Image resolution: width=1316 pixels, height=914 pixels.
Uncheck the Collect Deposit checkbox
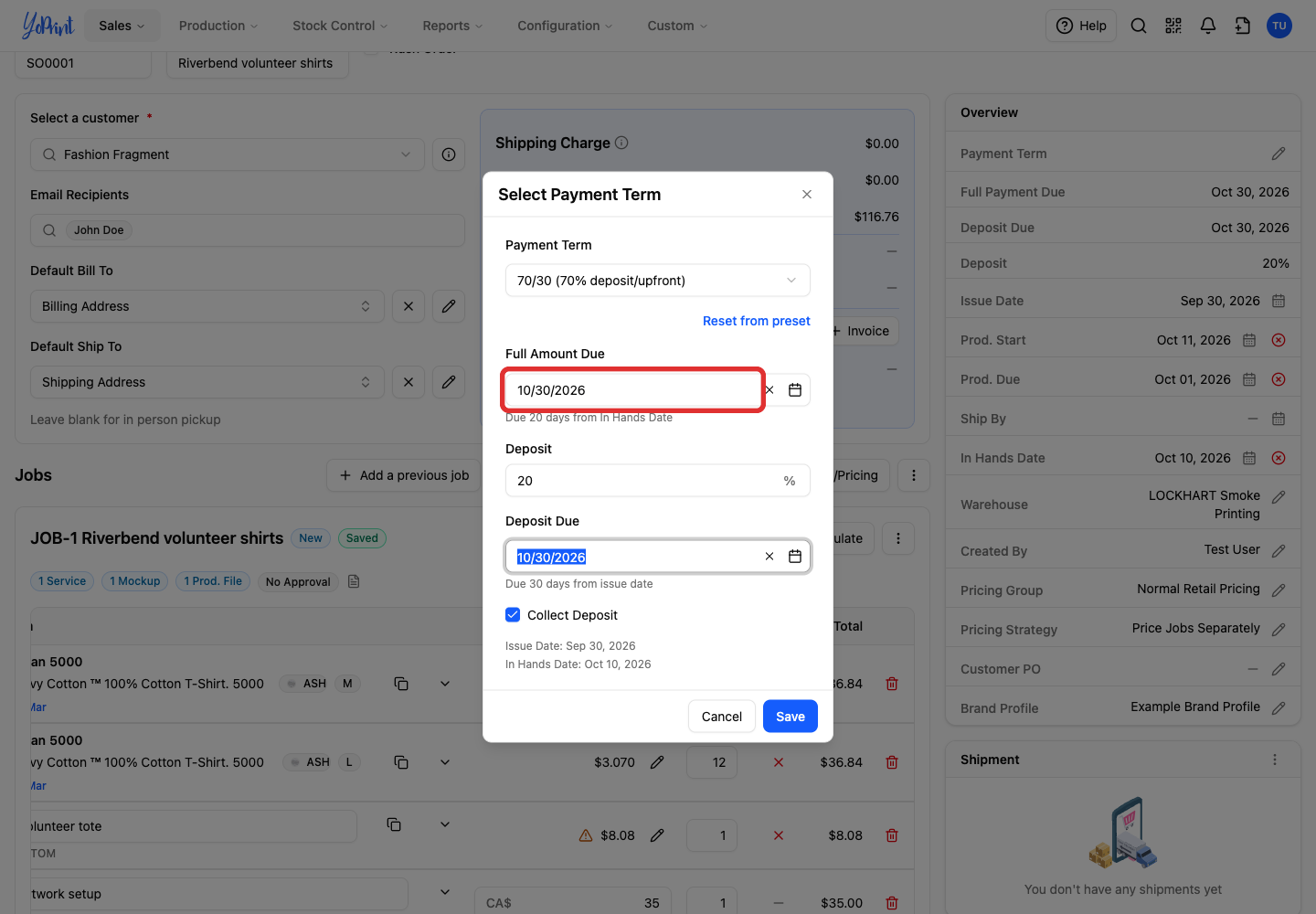pos(513,615)
